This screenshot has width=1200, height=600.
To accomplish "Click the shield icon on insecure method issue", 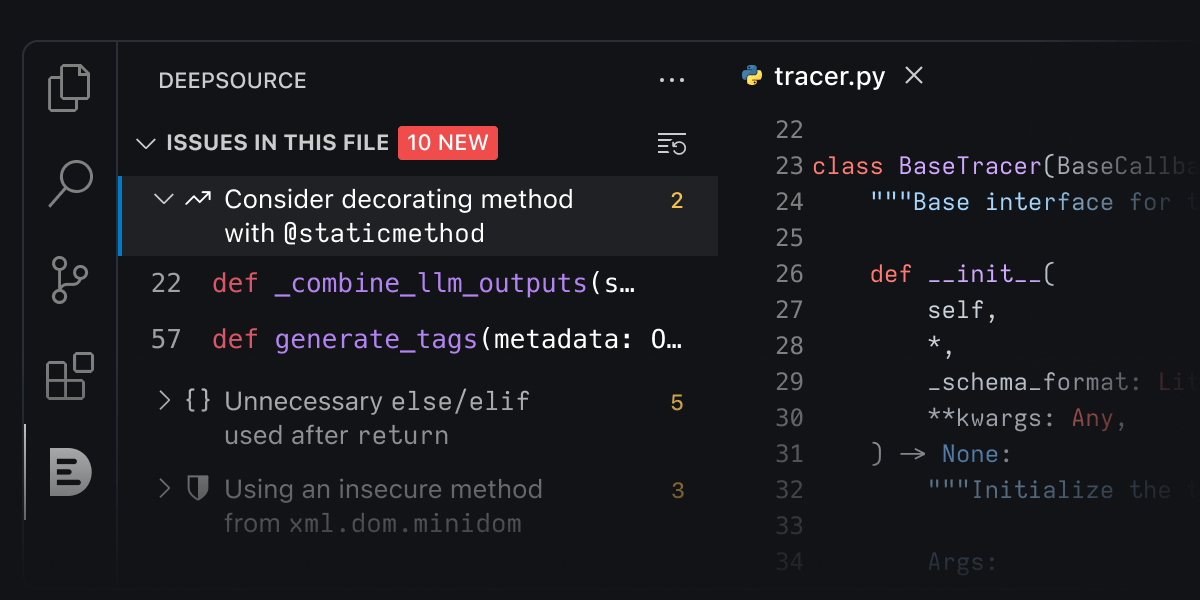I will coord(196,488).
